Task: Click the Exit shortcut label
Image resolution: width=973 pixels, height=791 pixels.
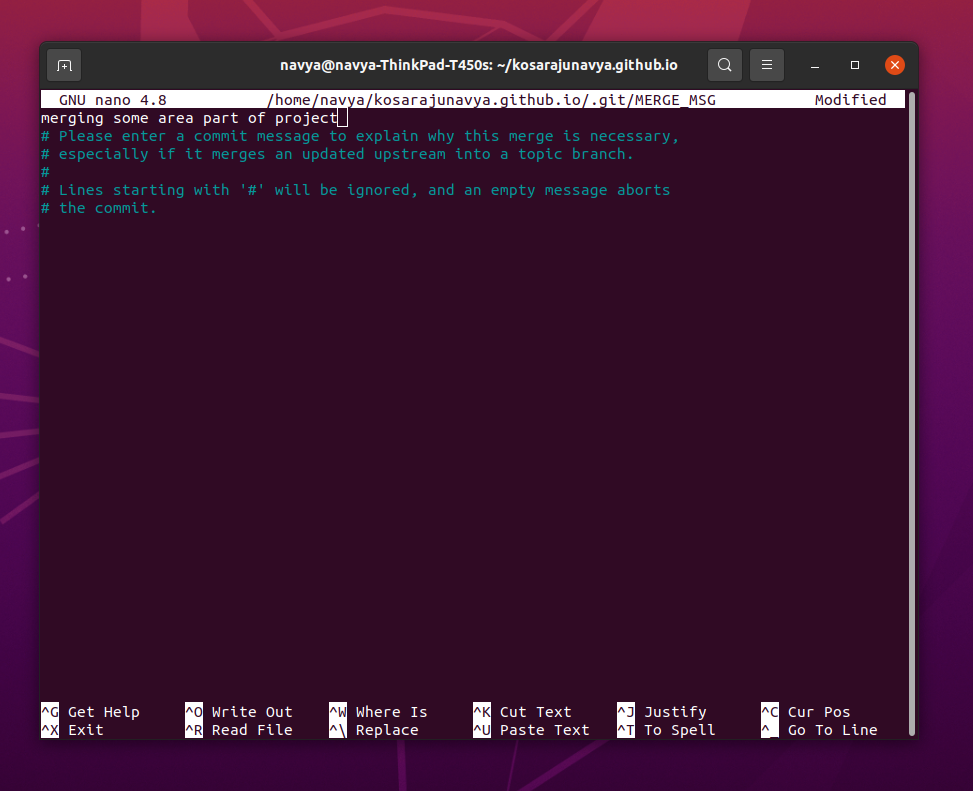Action: point(85,730)
